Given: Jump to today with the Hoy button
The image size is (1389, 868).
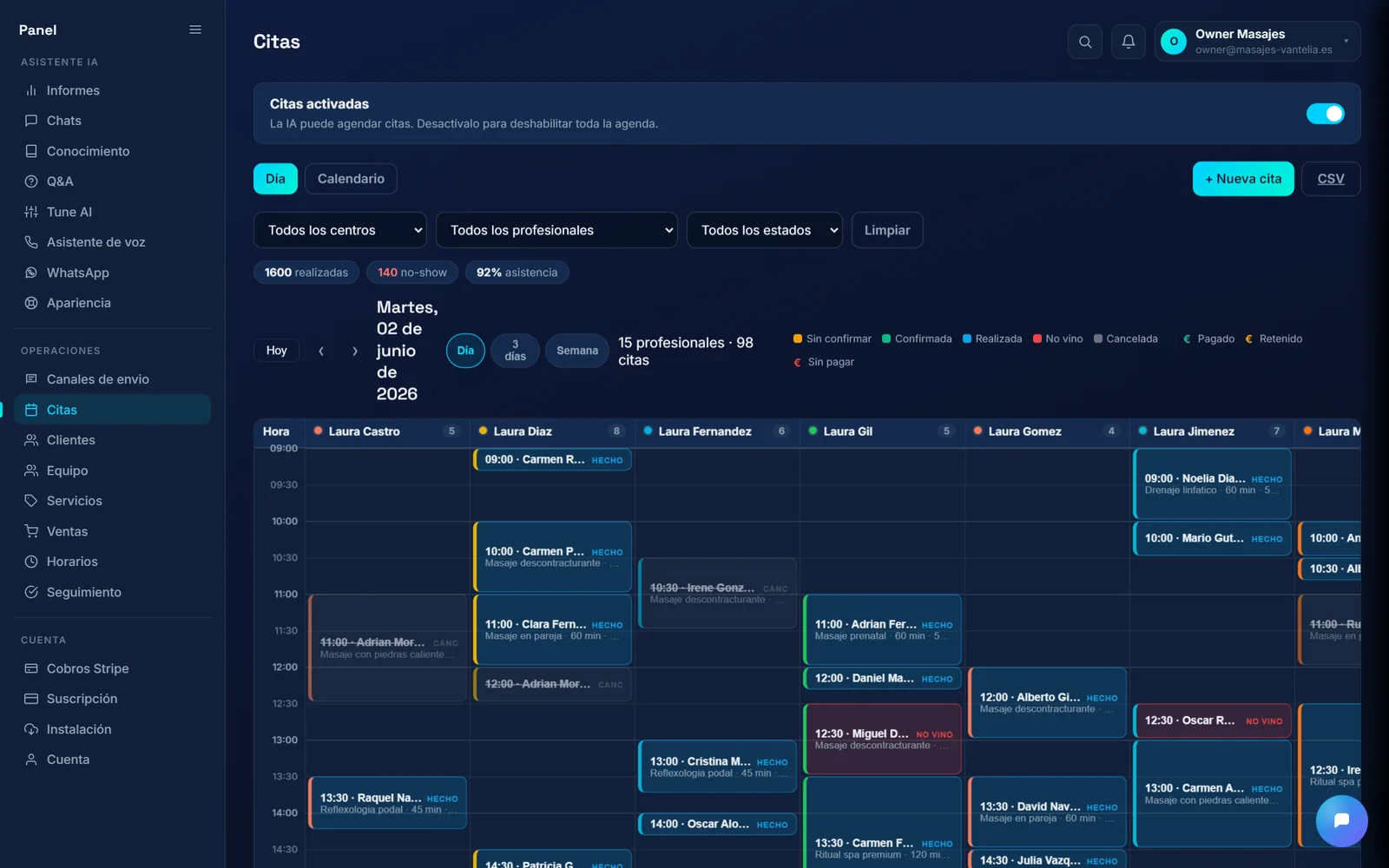Looking at the screenshot, I should coord(276,351).
